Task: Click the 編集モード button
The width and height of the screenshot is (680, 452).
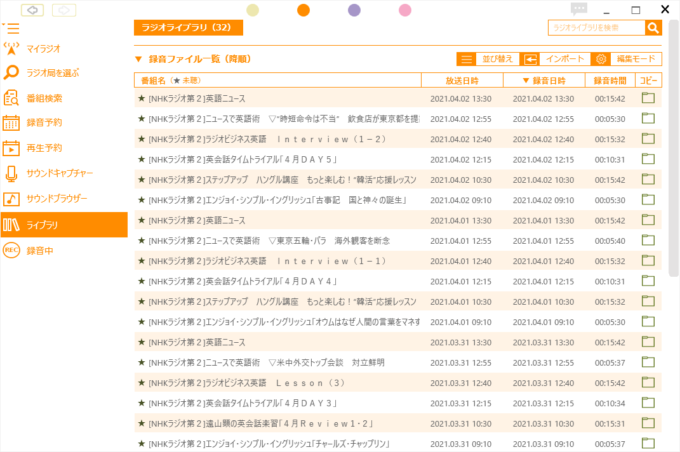Action: pos(636,59)
